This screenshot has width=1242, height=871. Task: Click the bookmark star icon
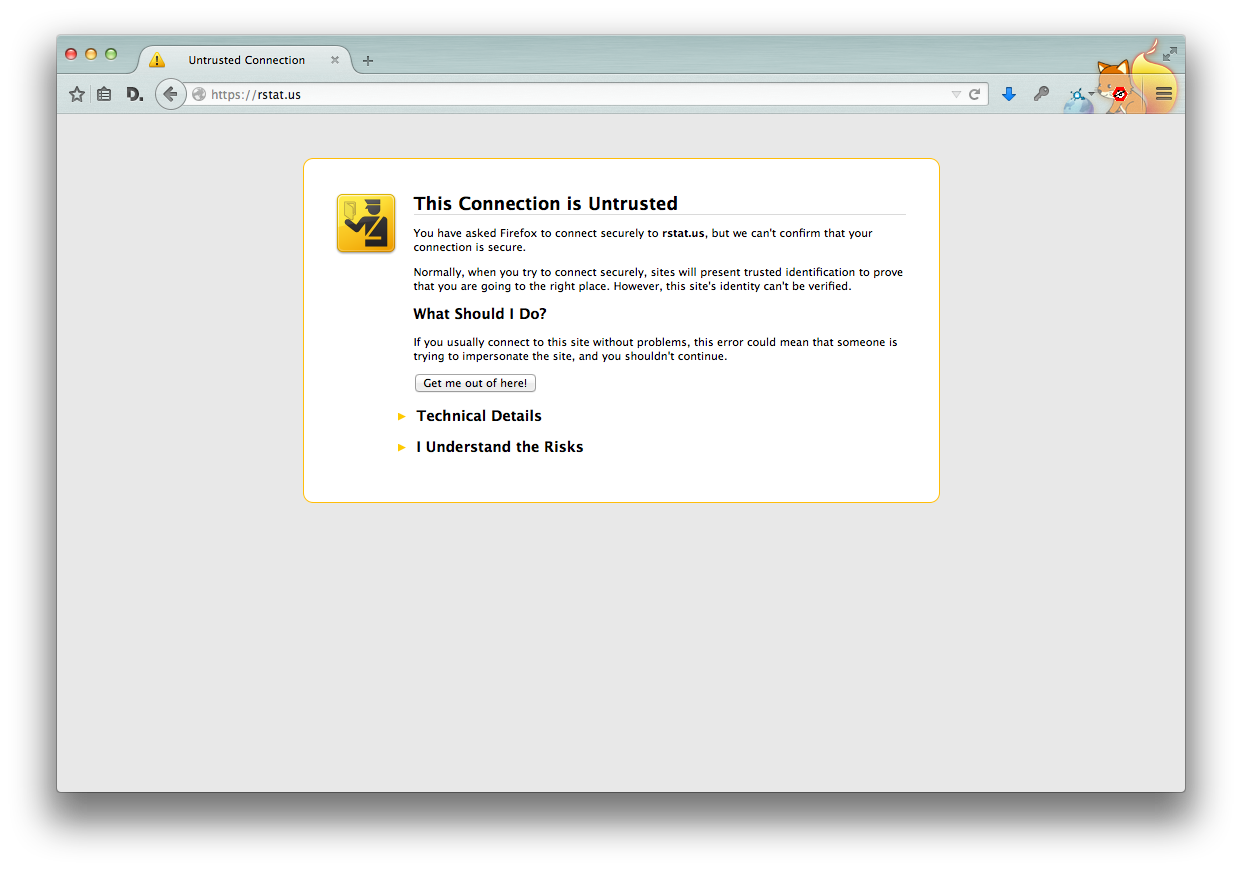[77, 94]
